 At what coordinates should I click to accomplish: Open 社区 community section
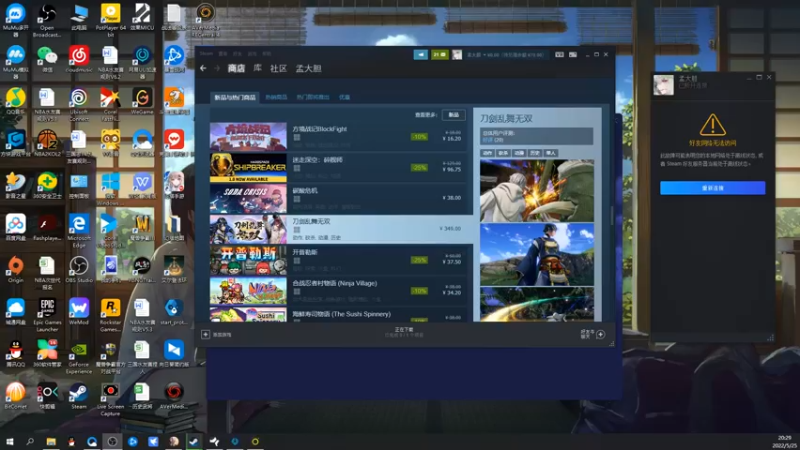point(279,68)
